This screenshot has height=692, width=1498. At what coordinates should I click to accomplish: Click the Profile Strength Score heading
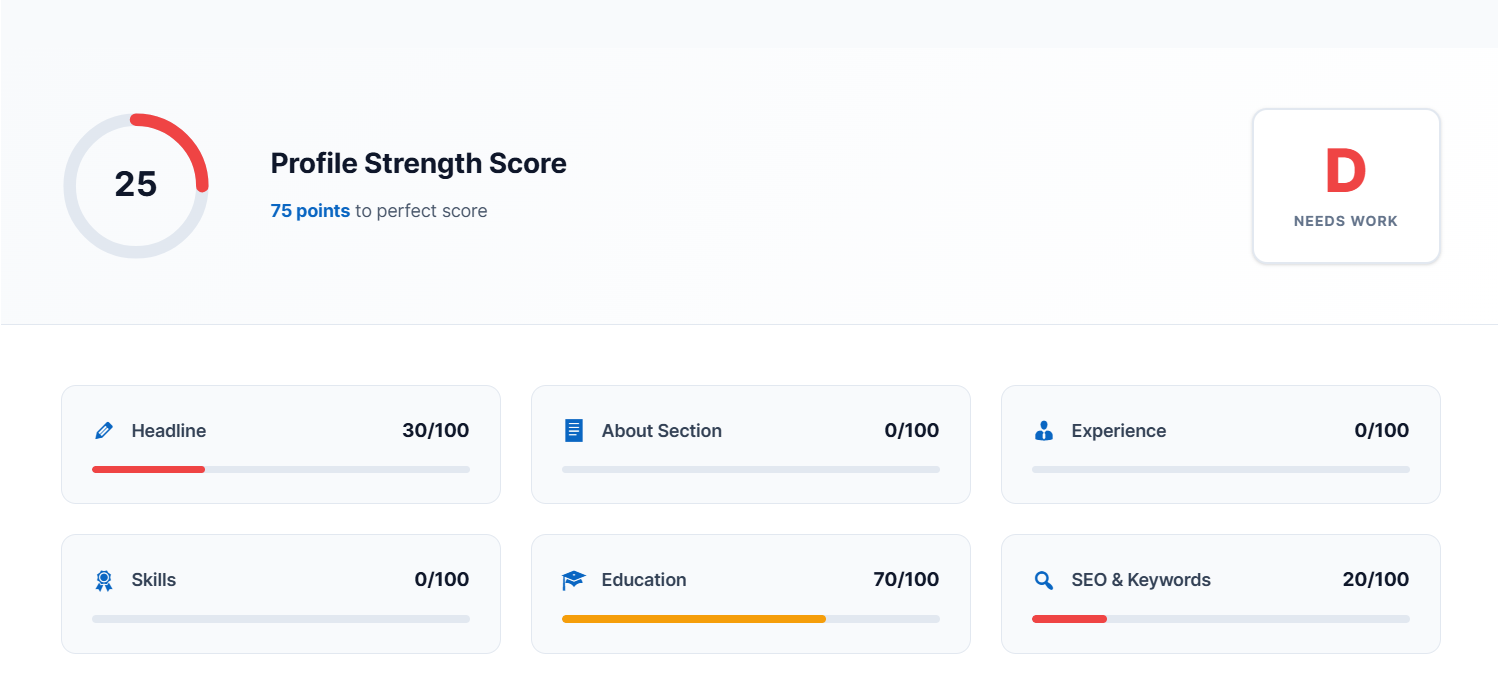(418, 163)
